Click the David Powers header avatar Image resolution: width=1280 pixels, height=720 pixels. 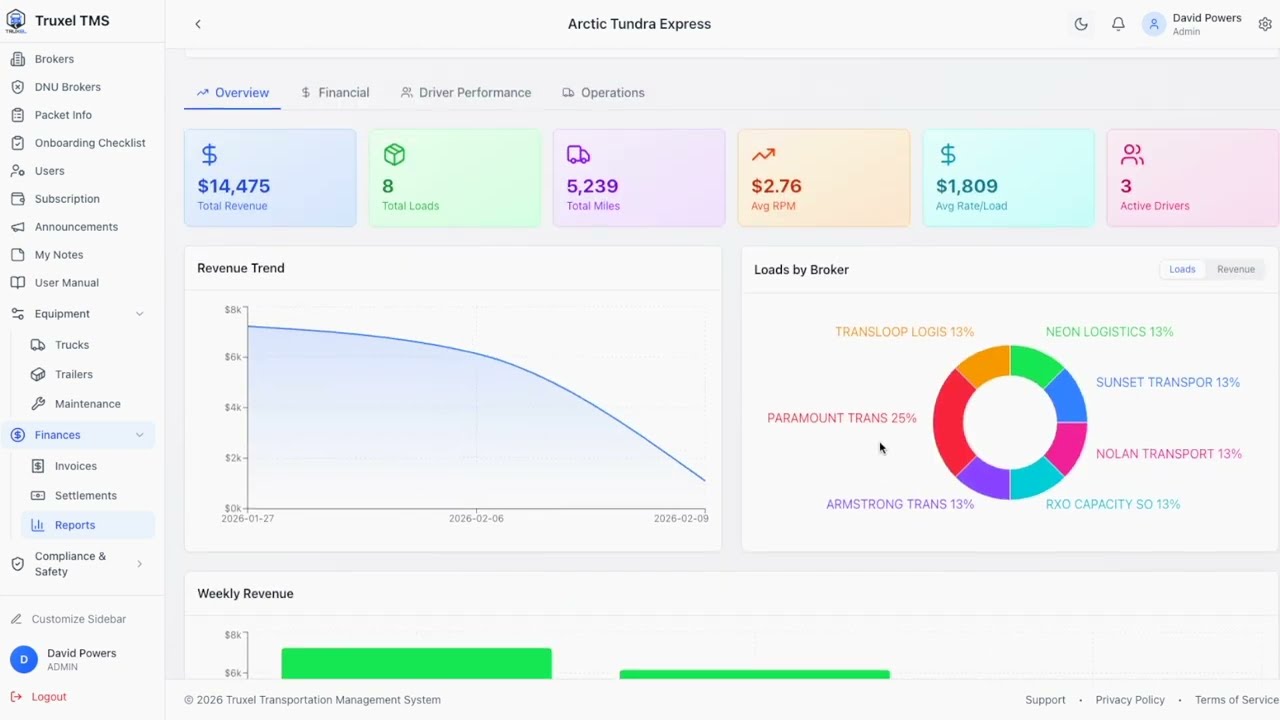[x=1154, y=24]
